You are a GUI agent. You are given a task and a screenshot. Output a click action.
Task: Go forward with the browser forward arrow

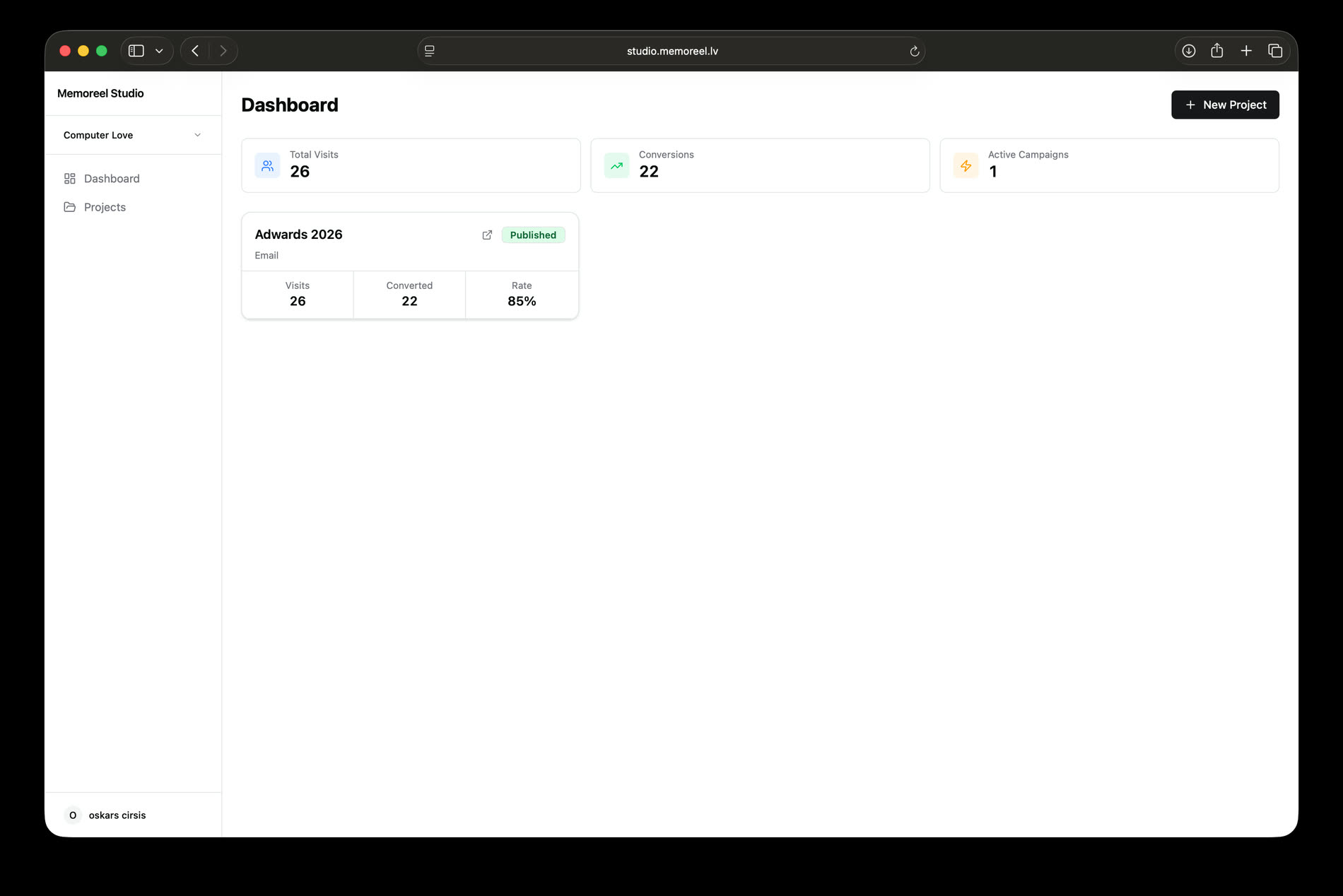click(x=223, y=51)
